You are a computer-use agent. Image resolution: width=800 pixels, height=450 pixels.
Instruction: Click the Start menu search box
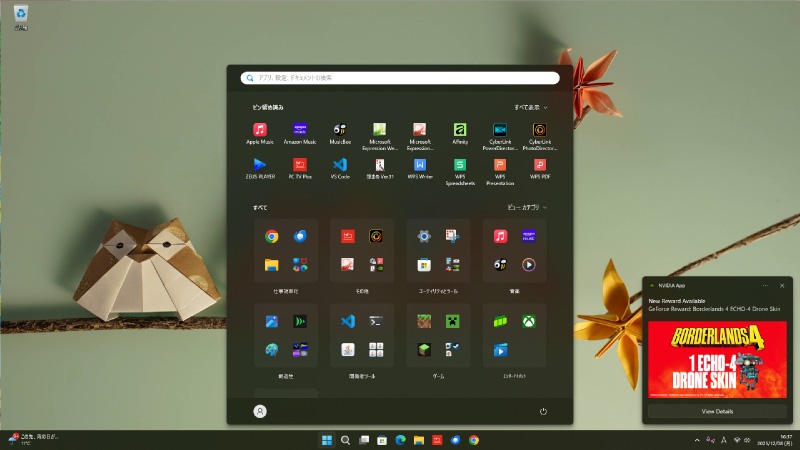[x=400, y=77]
